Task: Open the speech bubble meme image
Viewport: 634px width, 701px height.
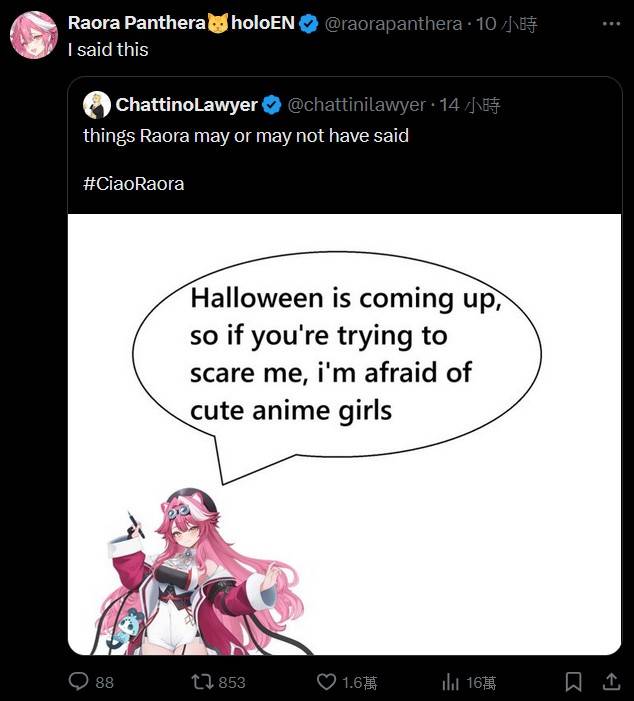Action: [x=344, y=434]
